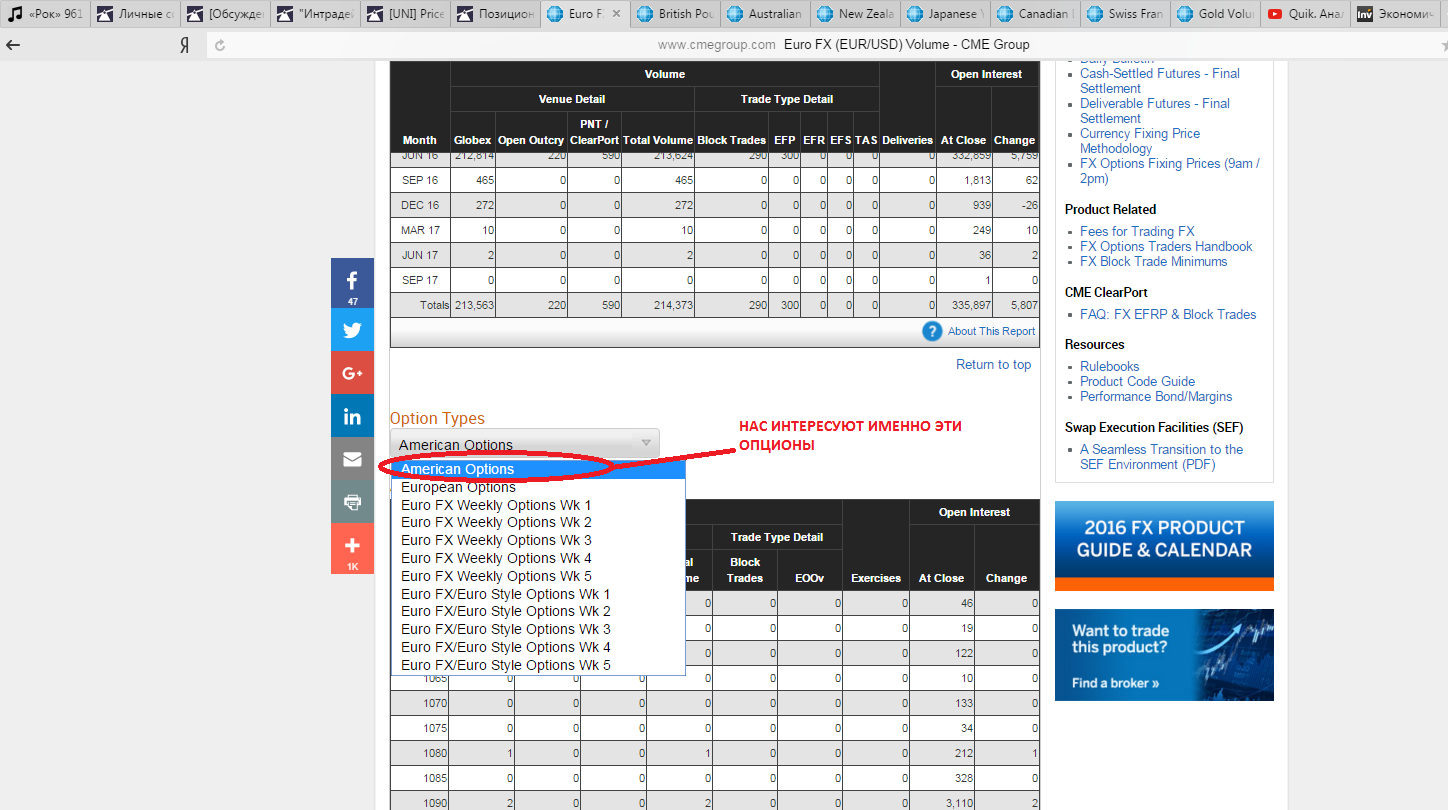Switch to the «Рок» 961 music tab
1448x810 pixels.
pos(45,14)
